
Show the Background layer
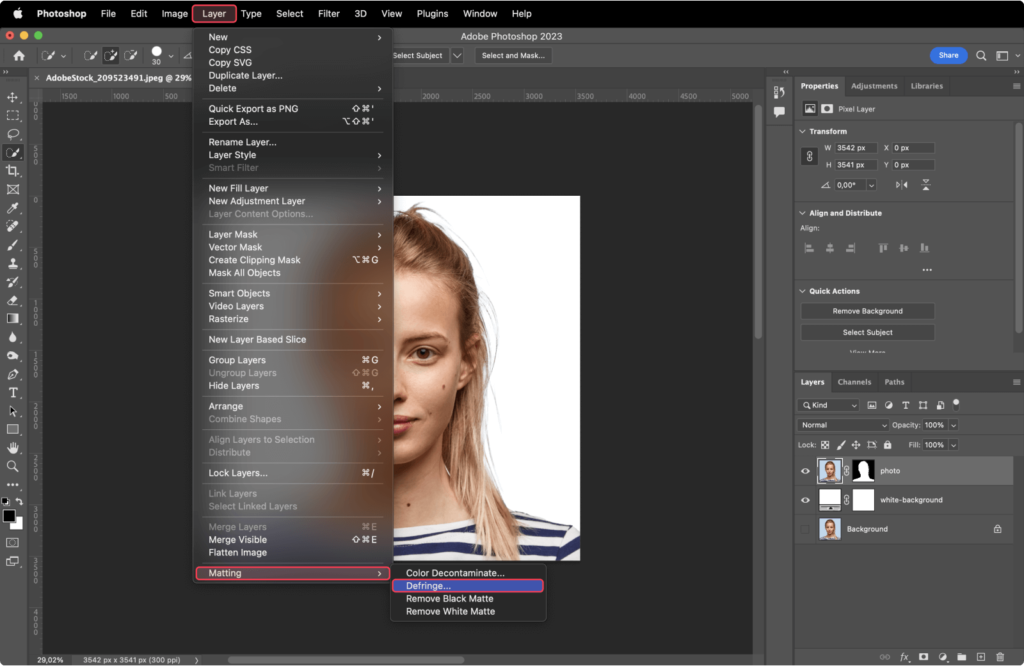point(805,529)
